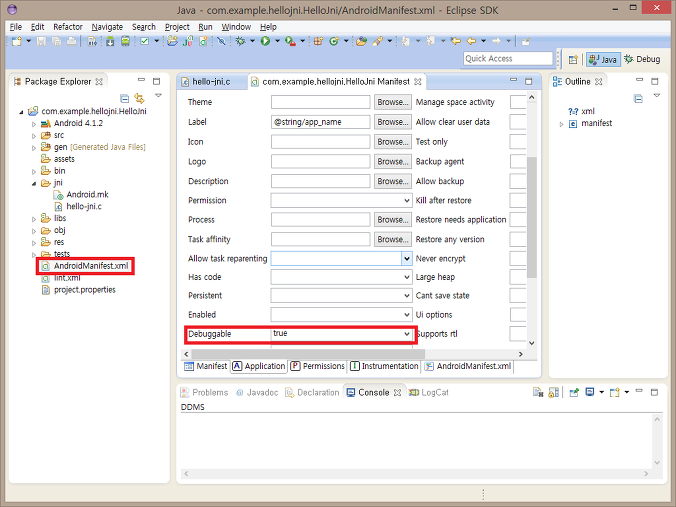
Task: Click the editor scroll down arrow
Action: [x=532, y=343]
